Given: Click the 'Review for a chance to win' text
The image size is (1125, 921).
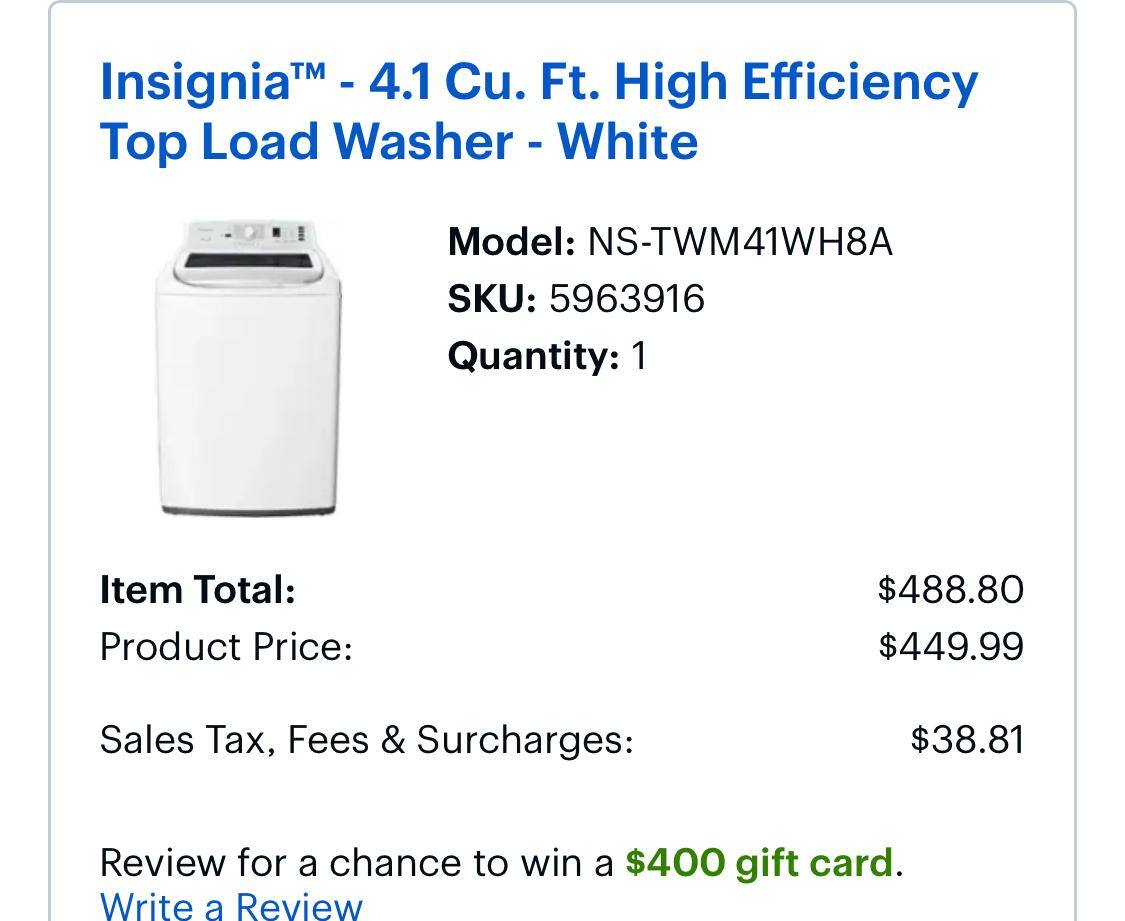Looking at the screenshot, I should coord(356,862).
